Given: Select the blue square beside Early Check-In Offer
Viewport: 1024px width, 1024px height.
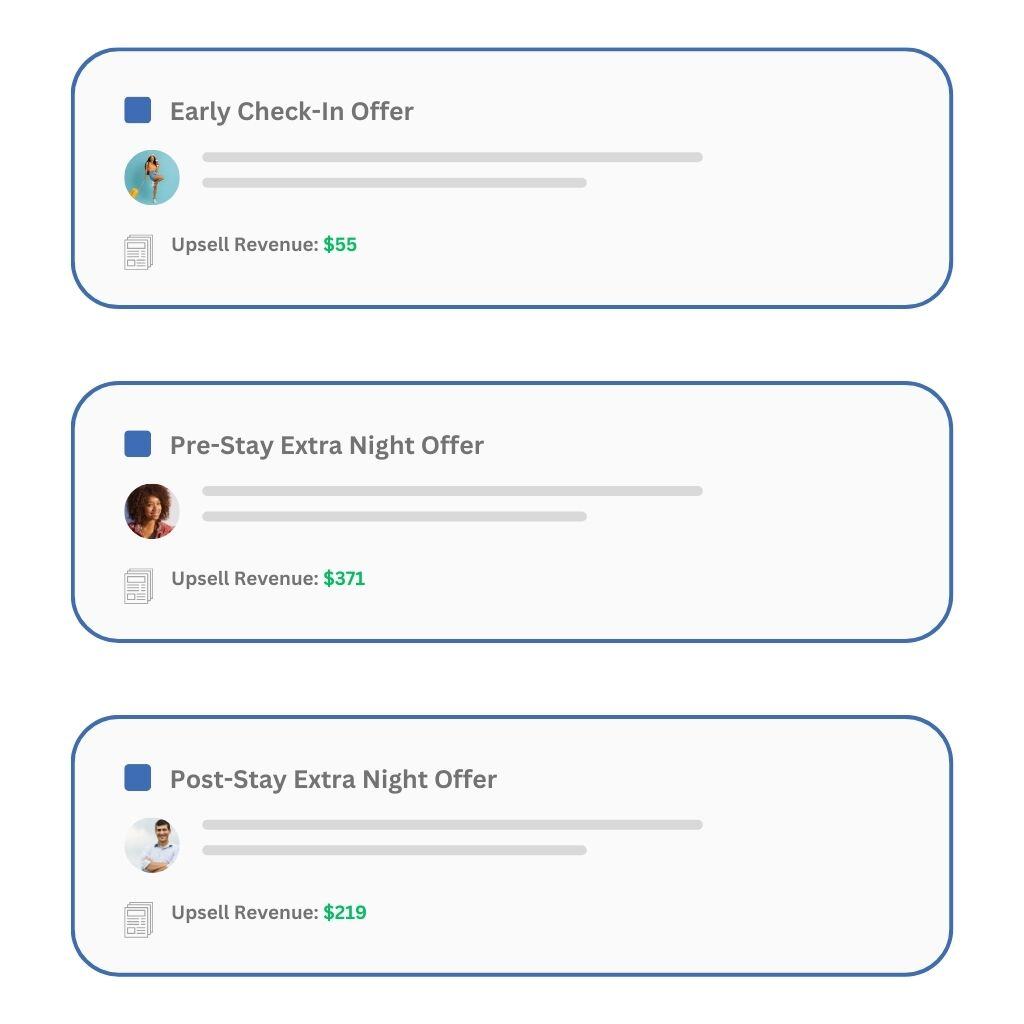Looking at the screenshot, I should [x=136, y=111].
